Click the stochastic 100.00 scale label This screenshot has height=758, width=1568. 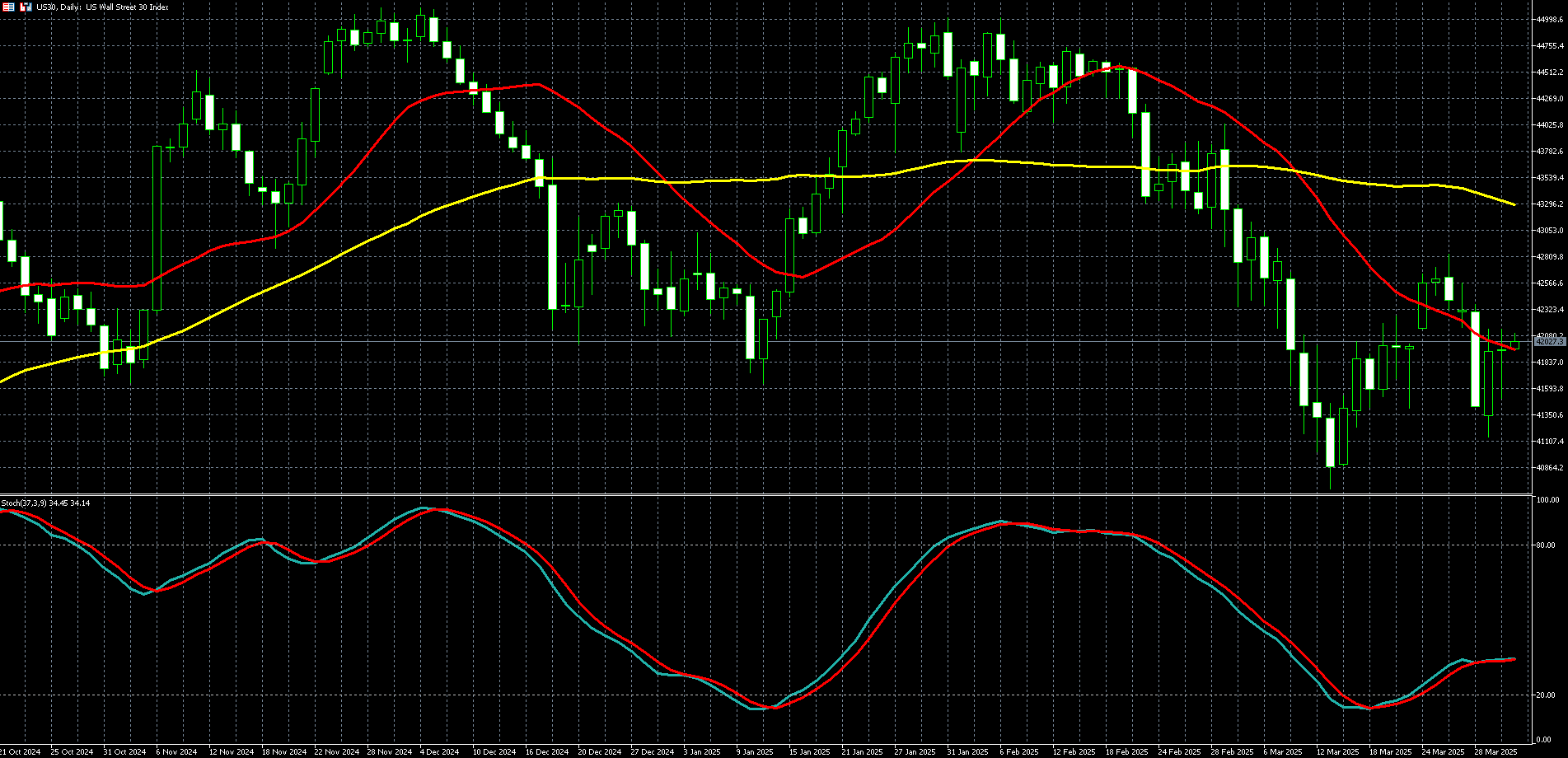1547,500
